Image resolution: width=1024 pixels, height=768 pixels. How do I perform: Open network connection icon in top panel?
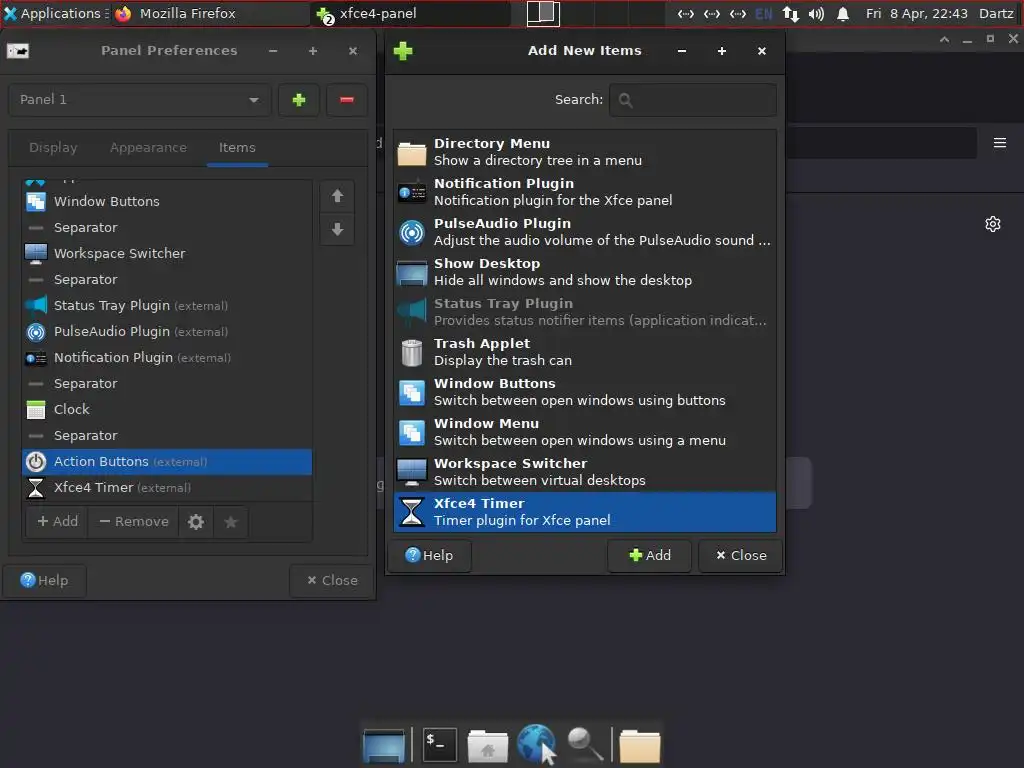(790, 14)
